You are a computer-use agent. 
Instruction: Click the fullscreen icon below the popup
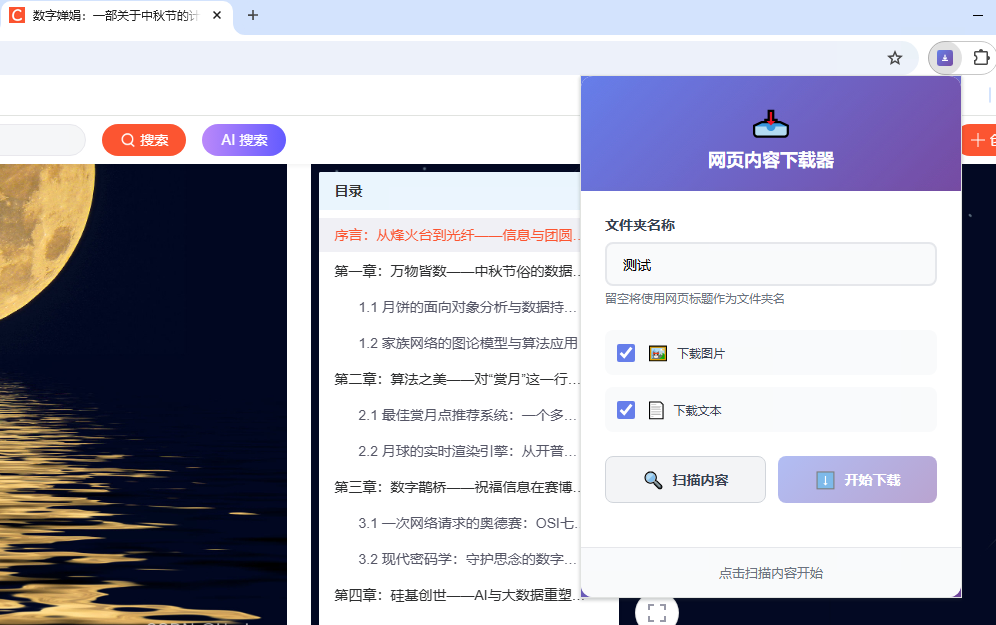(x=657, y=612)
